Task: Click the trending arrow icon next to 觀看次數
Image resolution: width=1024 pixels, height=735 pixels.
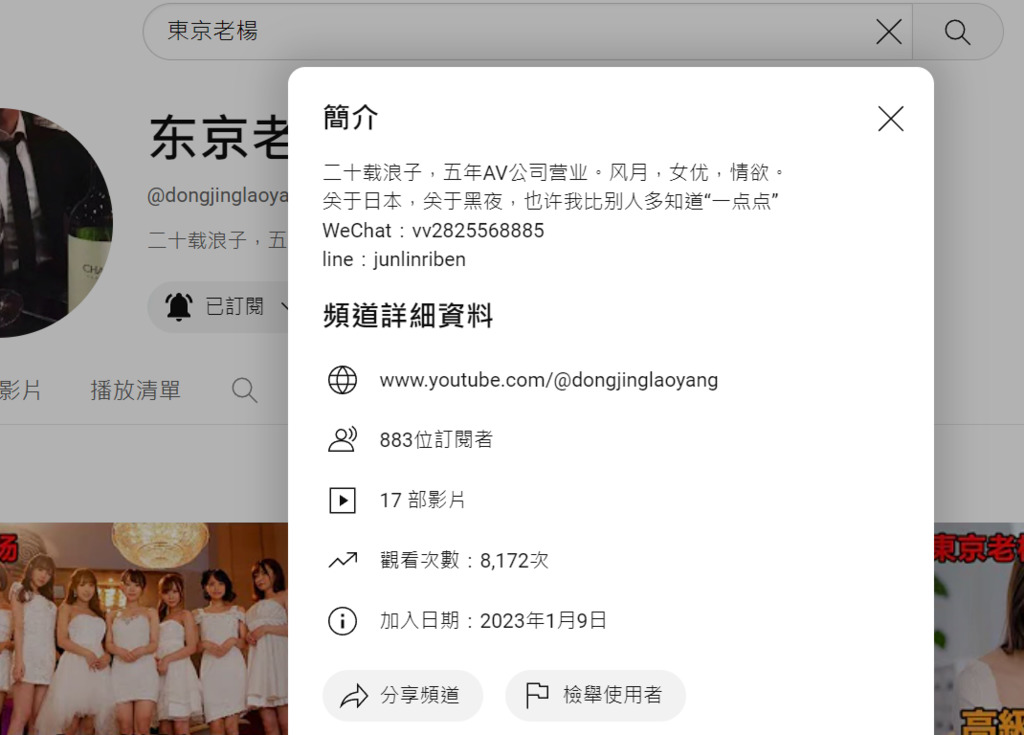Action: coord(343,560)
